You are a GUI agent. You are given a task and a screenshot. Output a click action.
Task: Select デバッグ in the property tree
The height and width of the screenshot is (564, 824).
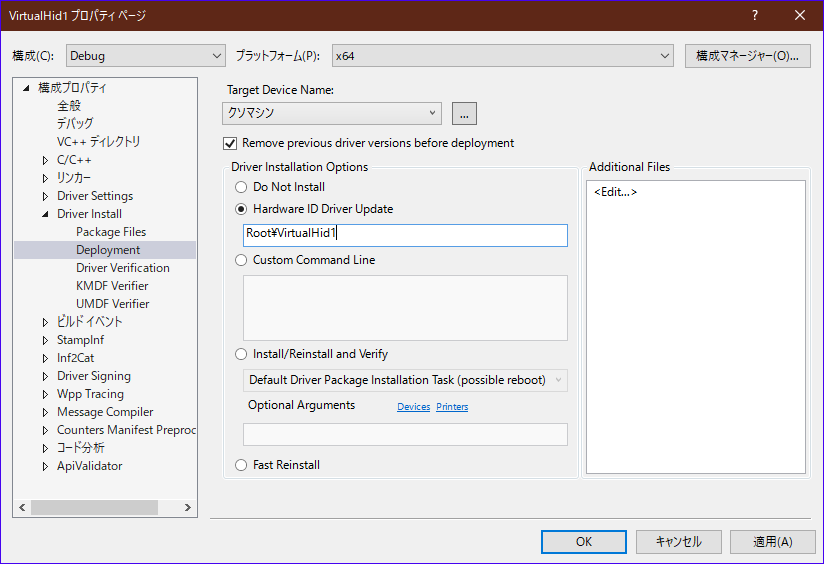(75, 124)
